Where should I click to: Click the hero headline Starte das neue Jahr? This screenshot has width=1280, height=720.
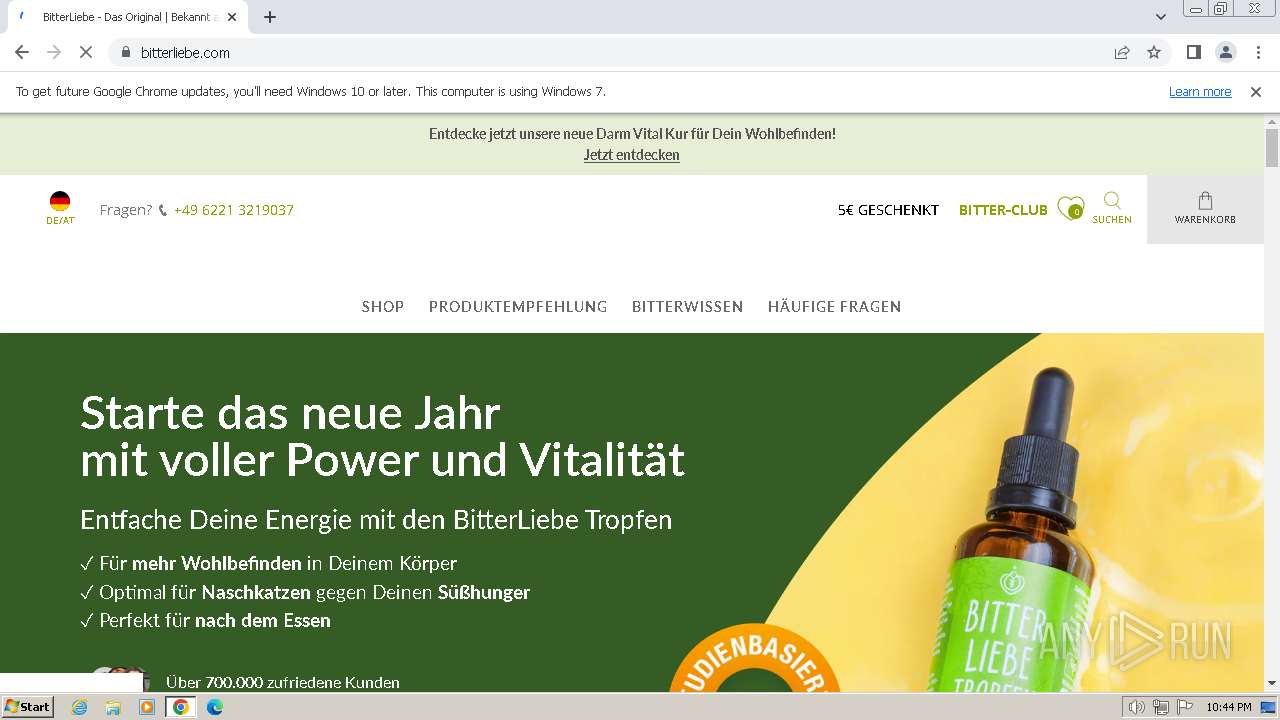[290, 412]
